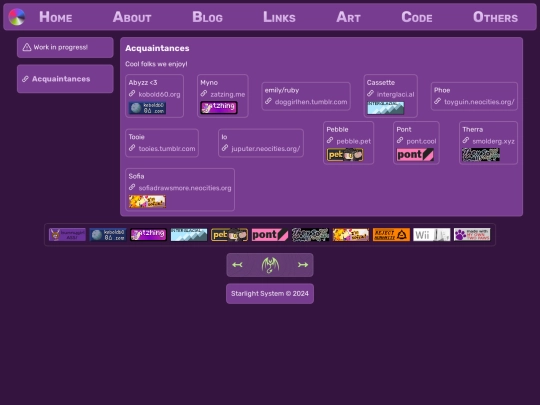Click the Work in progress warning icon

pyautogui.click(x=27, y=47)
